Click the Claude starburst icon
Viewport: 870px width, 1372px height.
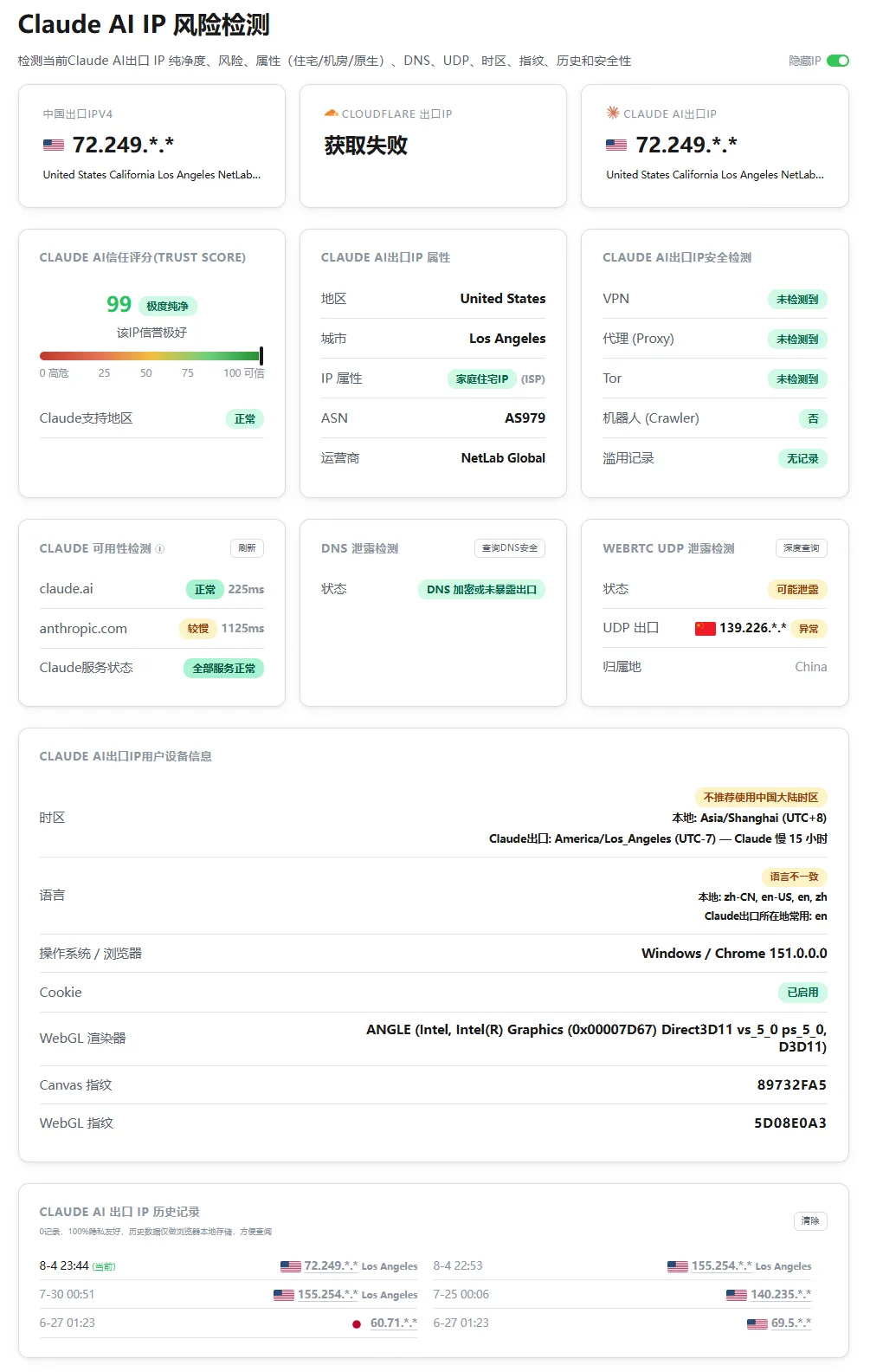click(613, 113)
